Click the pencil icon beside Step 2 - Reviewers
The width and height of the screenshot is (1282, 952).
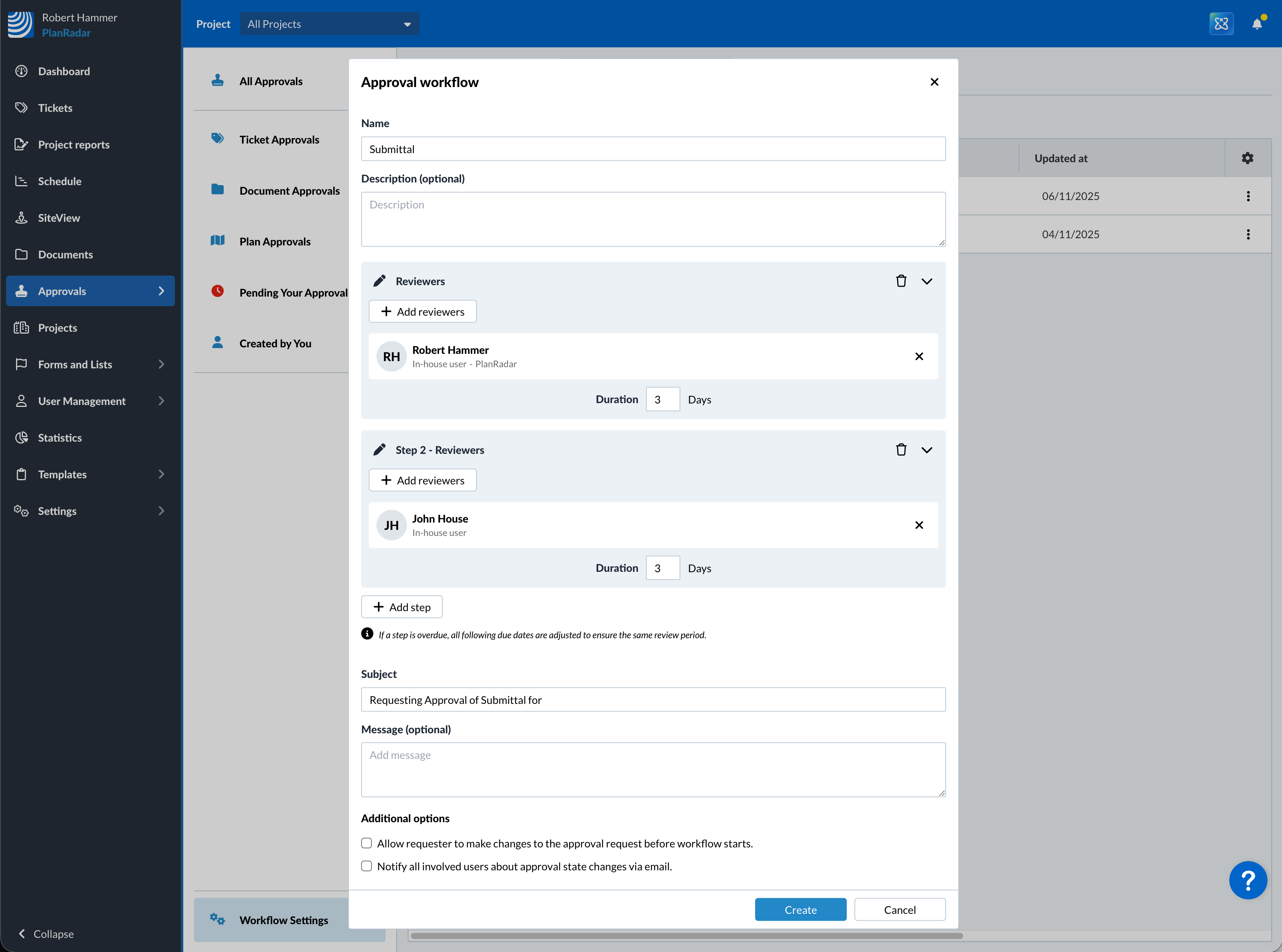pyautogui.click(x=379, y=450)
